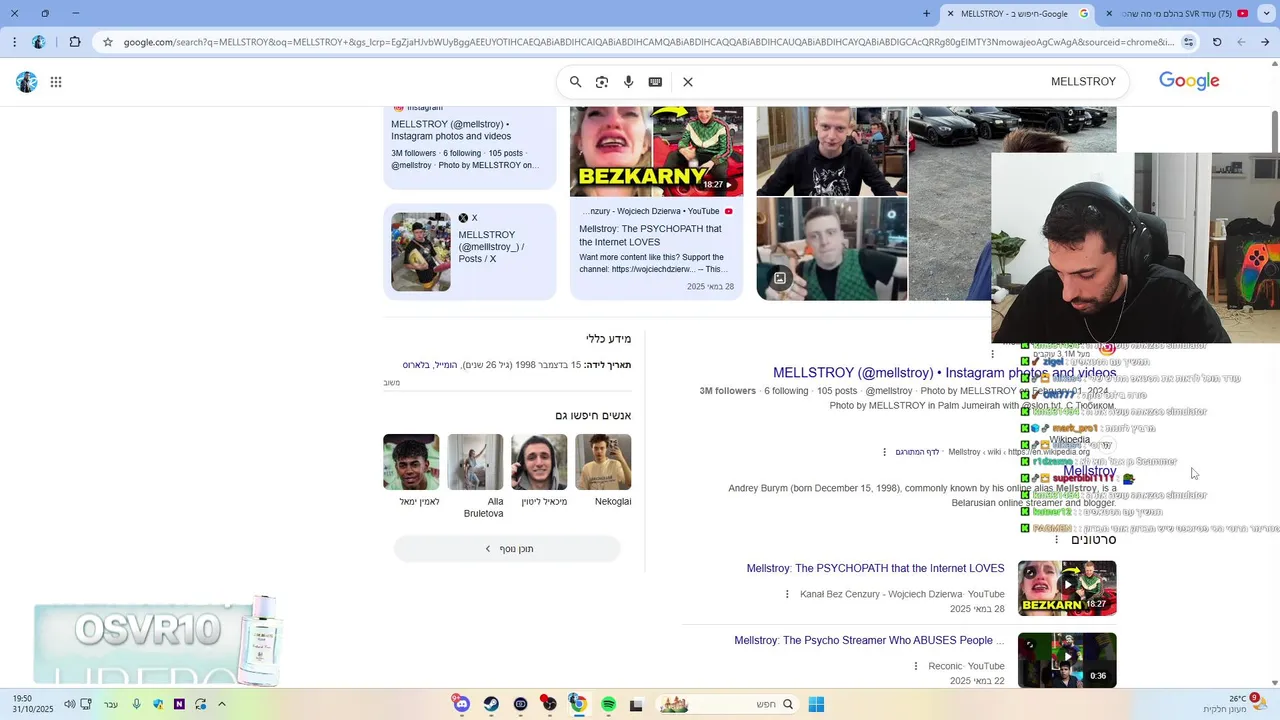The height and width of the screenshot is (720, 1280).
Task: Open the Belarus link in the info panel
Action: (x=416, y=365)
